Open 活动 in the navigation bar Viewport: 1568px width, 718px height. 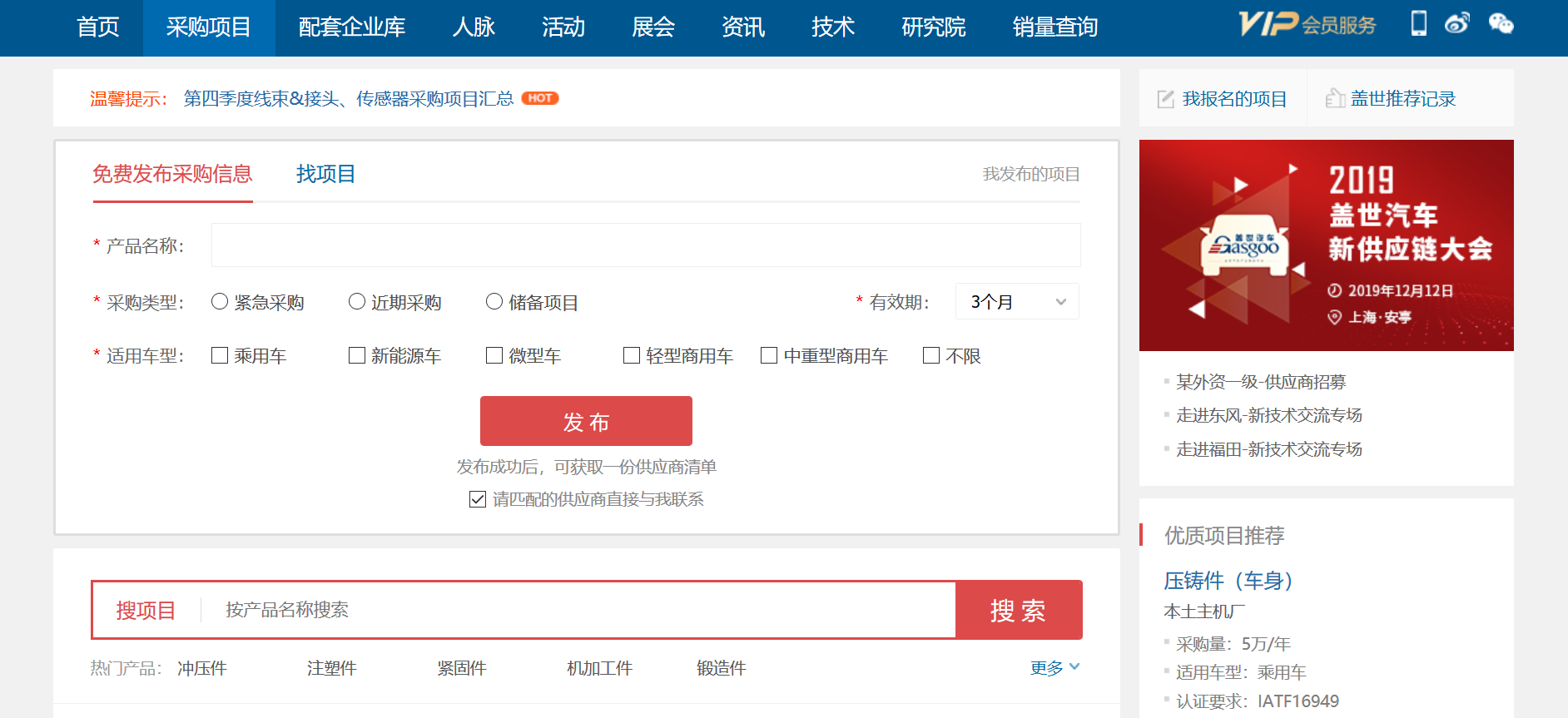coord(563,27)
